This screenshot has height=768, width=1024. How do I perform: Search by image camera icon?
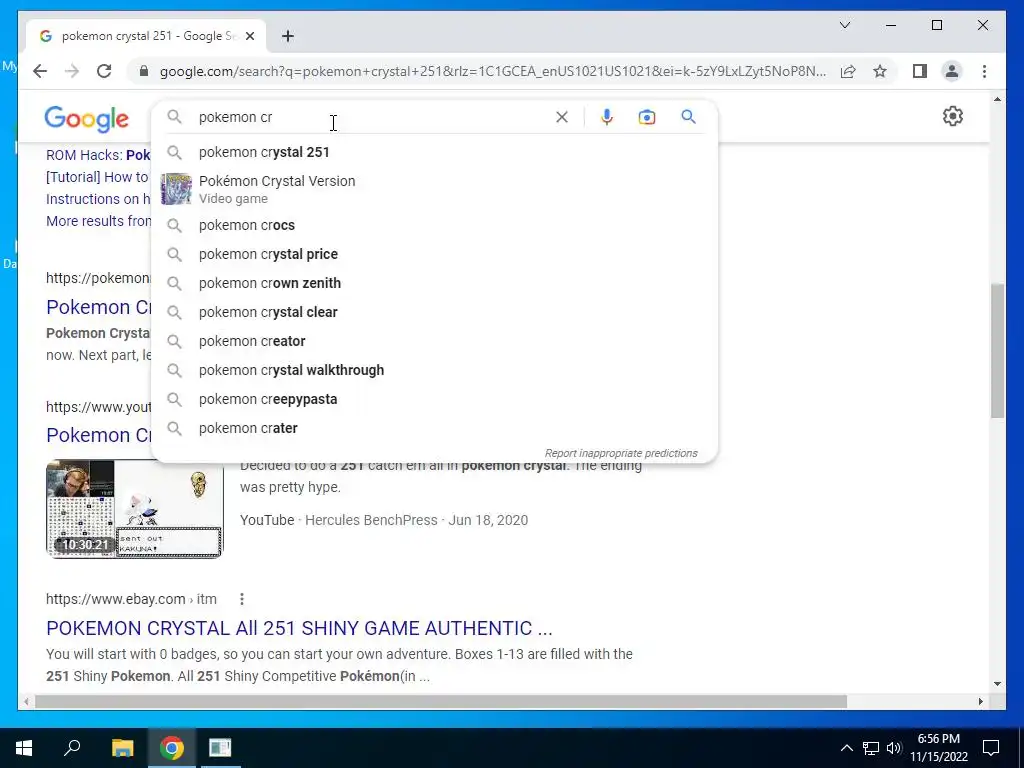click(x=647, y=117)
